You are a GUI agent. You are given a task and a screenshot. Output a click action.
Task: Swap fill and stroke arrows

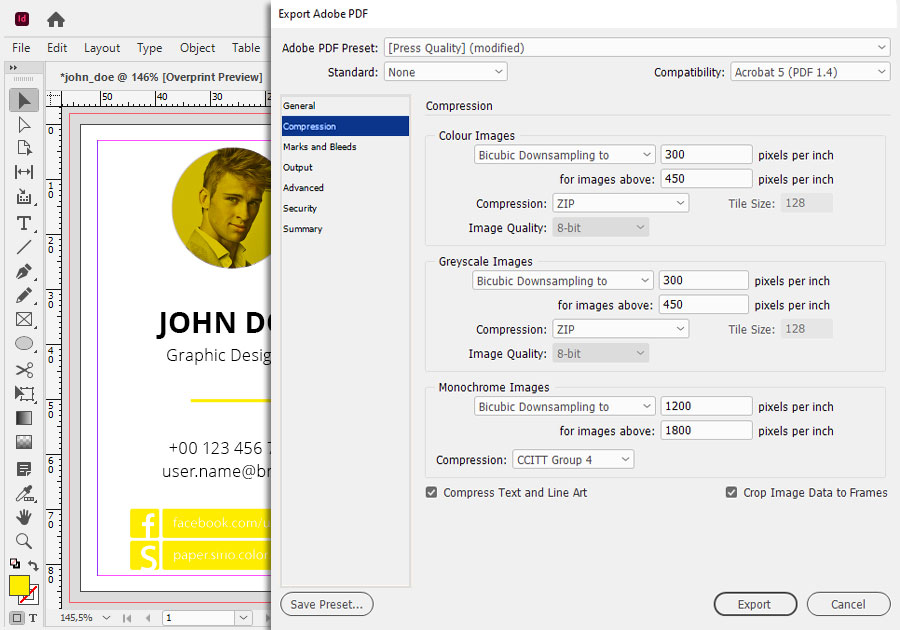click(34, 565)
